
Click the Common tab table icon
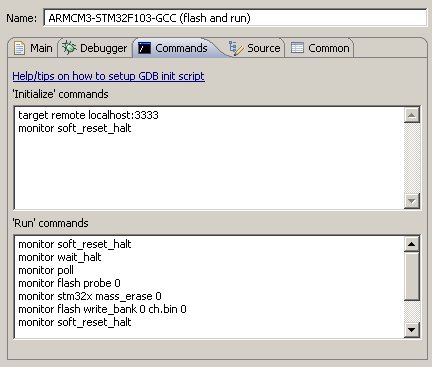[297, 48]
